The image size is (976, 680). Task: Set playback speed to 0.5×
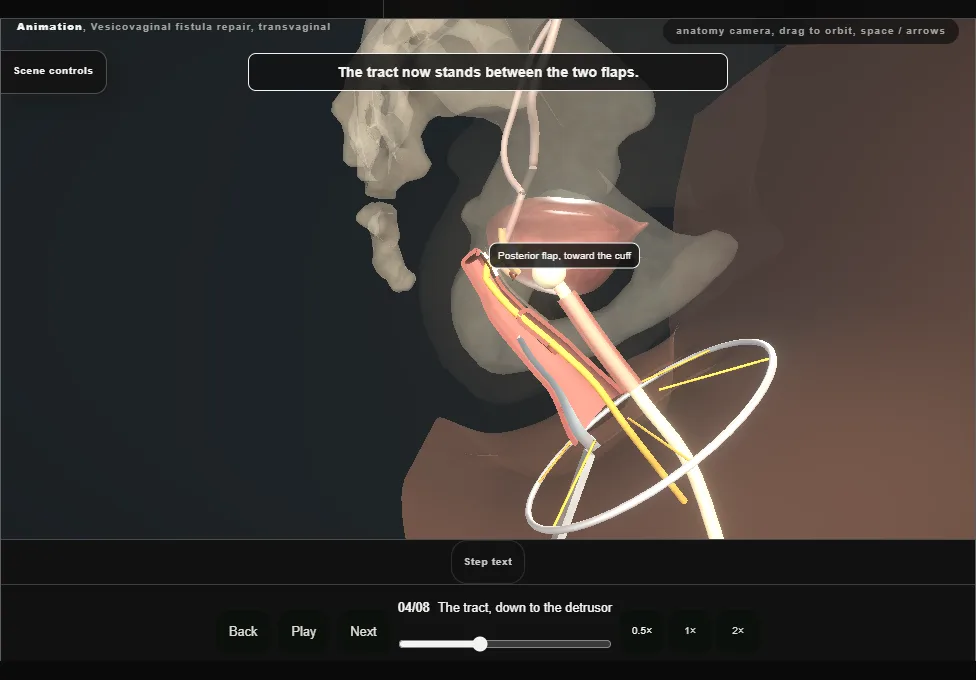[x=642, y=631]
